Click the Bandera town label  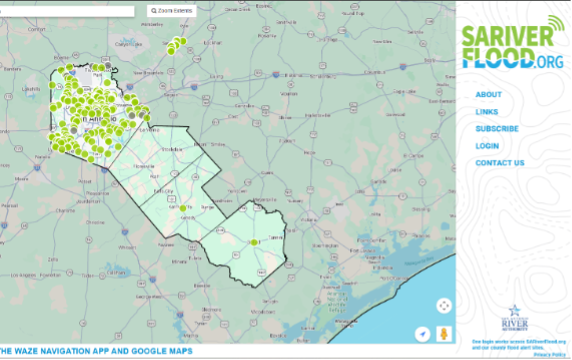coord(13,69)
